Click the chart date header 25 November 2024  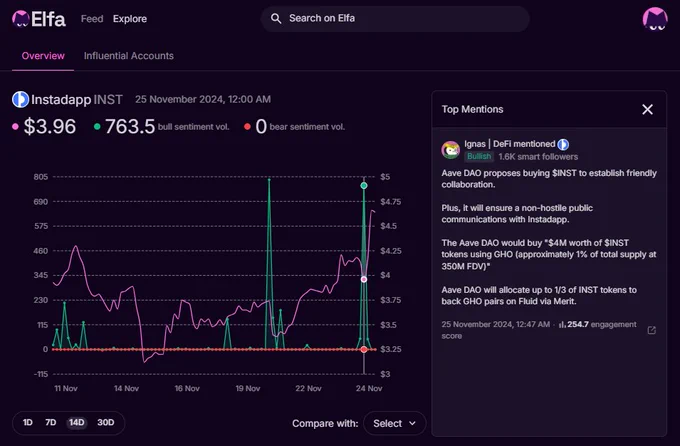(x=203, y=99)
